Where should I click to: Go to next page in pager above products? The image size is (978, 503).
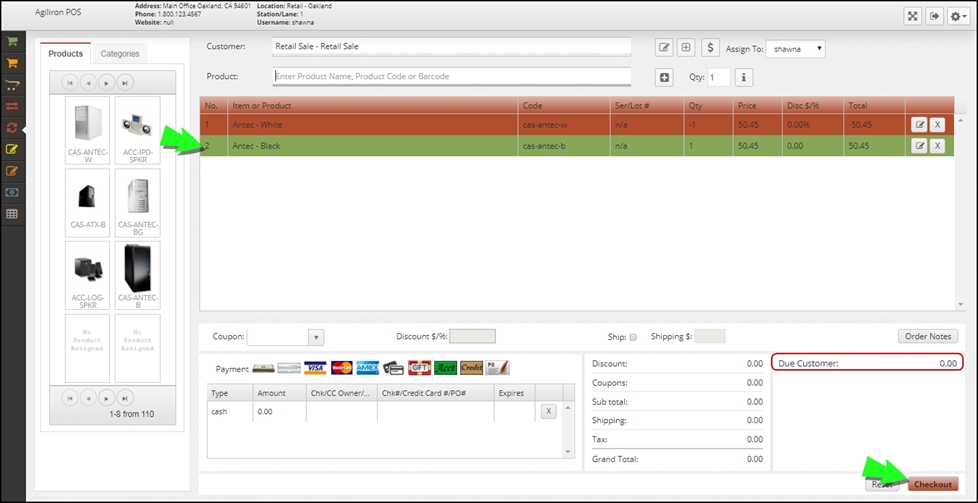point(107,82)
